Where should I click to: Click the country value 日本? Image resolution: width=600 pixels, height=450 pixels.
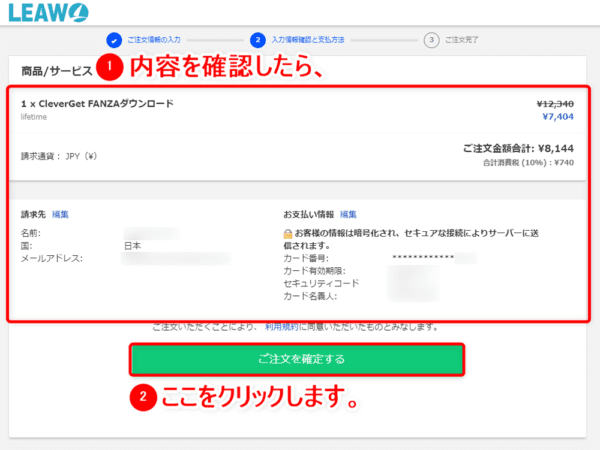[132, 246]
